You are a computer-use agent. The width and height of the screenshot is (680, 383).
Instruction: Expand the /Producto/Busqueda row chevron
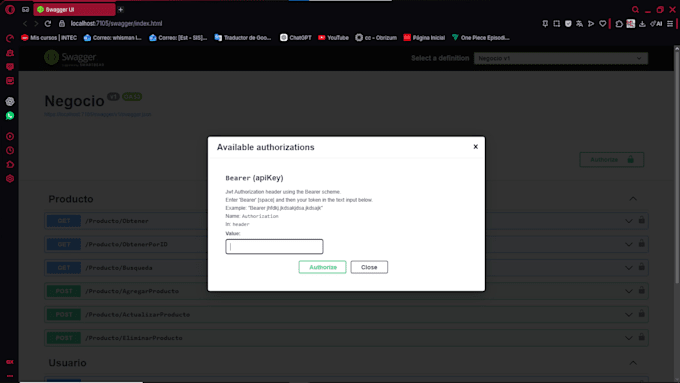coord(628,268)
